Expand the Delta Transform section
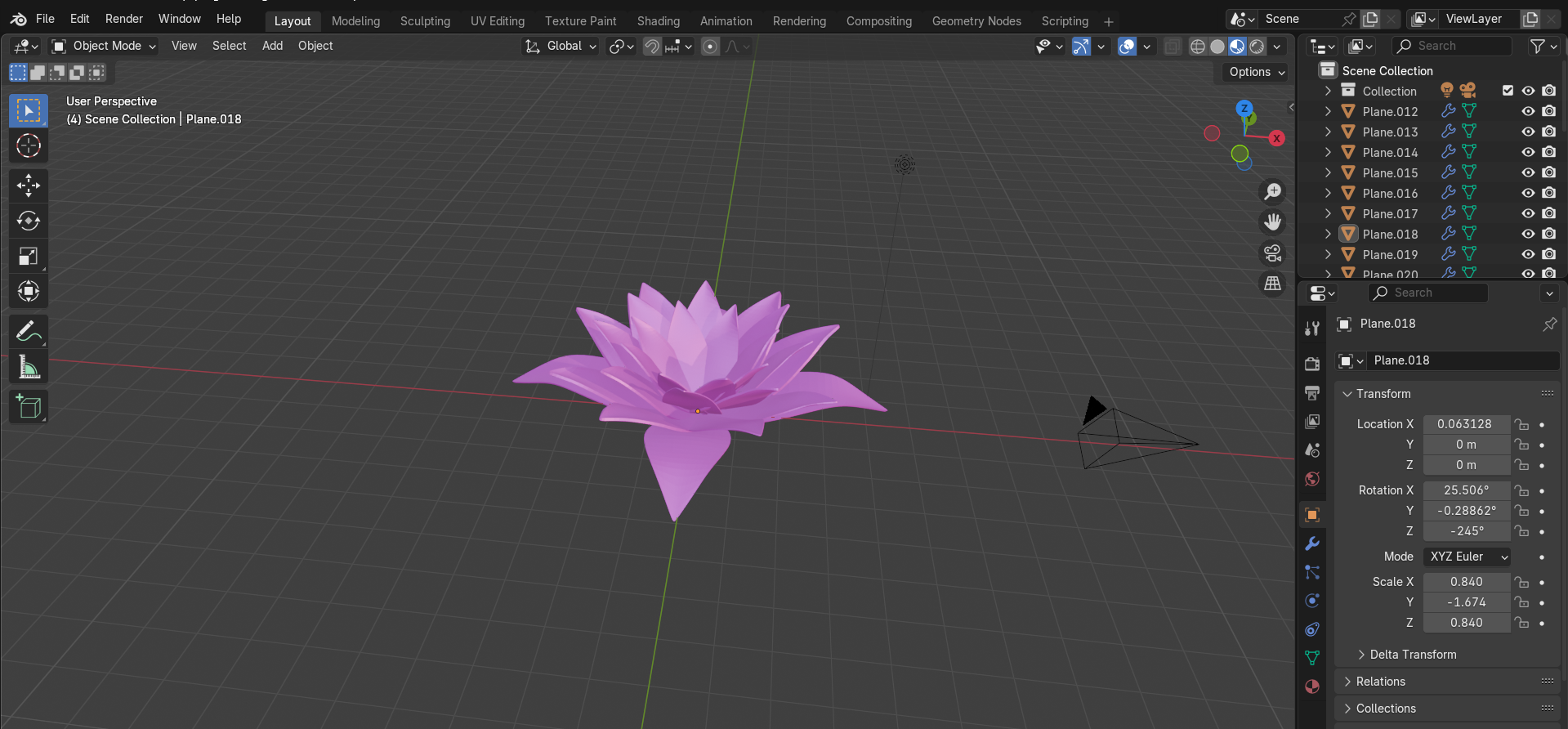Viewport: 1568px width, 729px height. [1412, 655]
